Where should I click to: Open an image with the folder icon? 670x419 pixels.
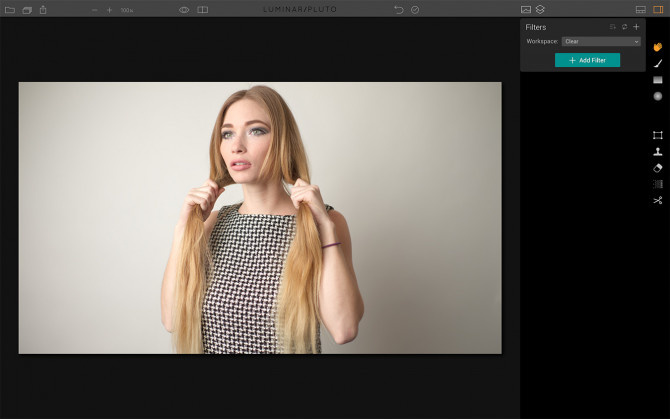click(x=9, y=10)
